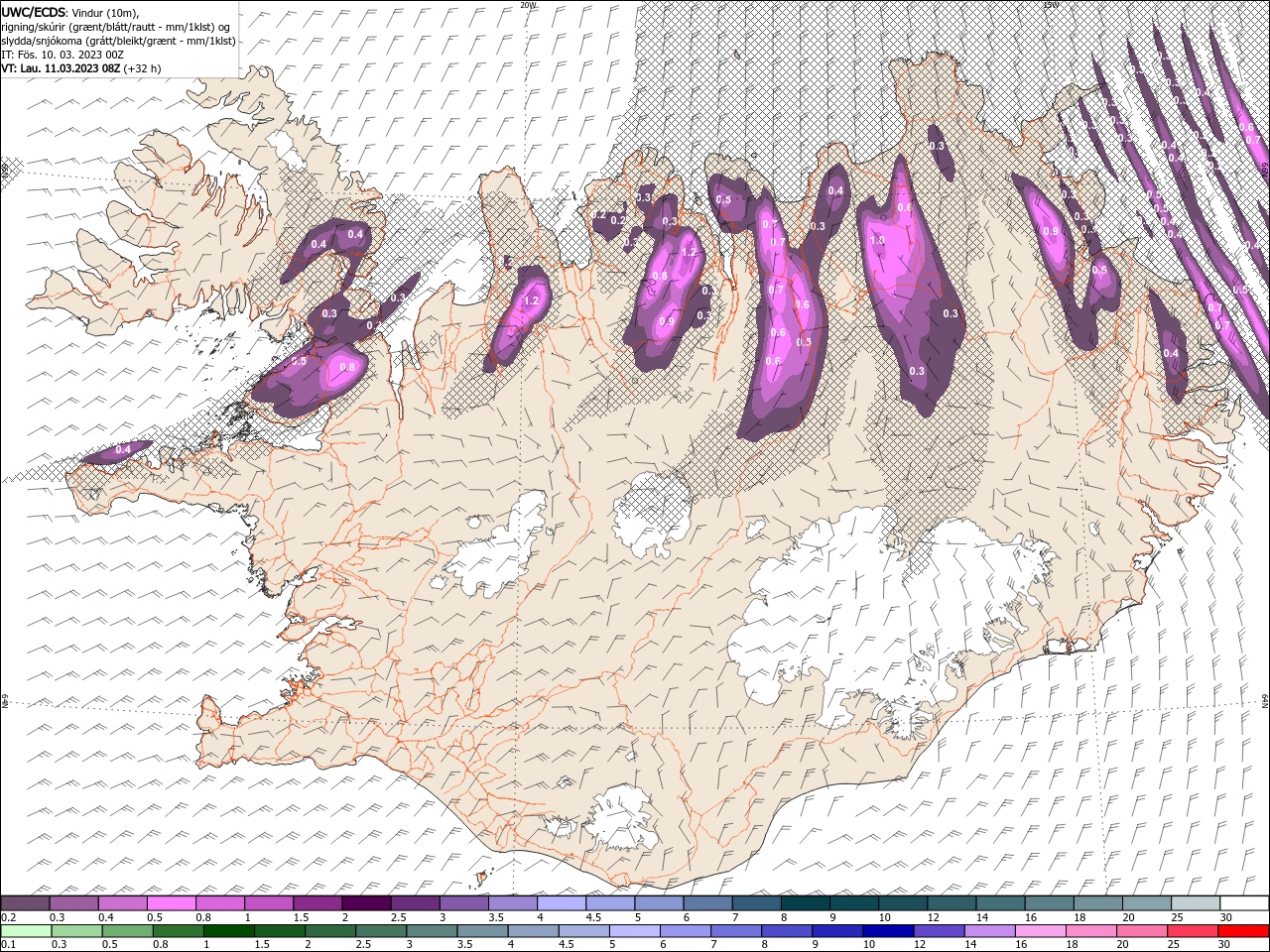
Task: Pick the pink swatch between 0.5 and 0.8
Action: pos(172,903)
